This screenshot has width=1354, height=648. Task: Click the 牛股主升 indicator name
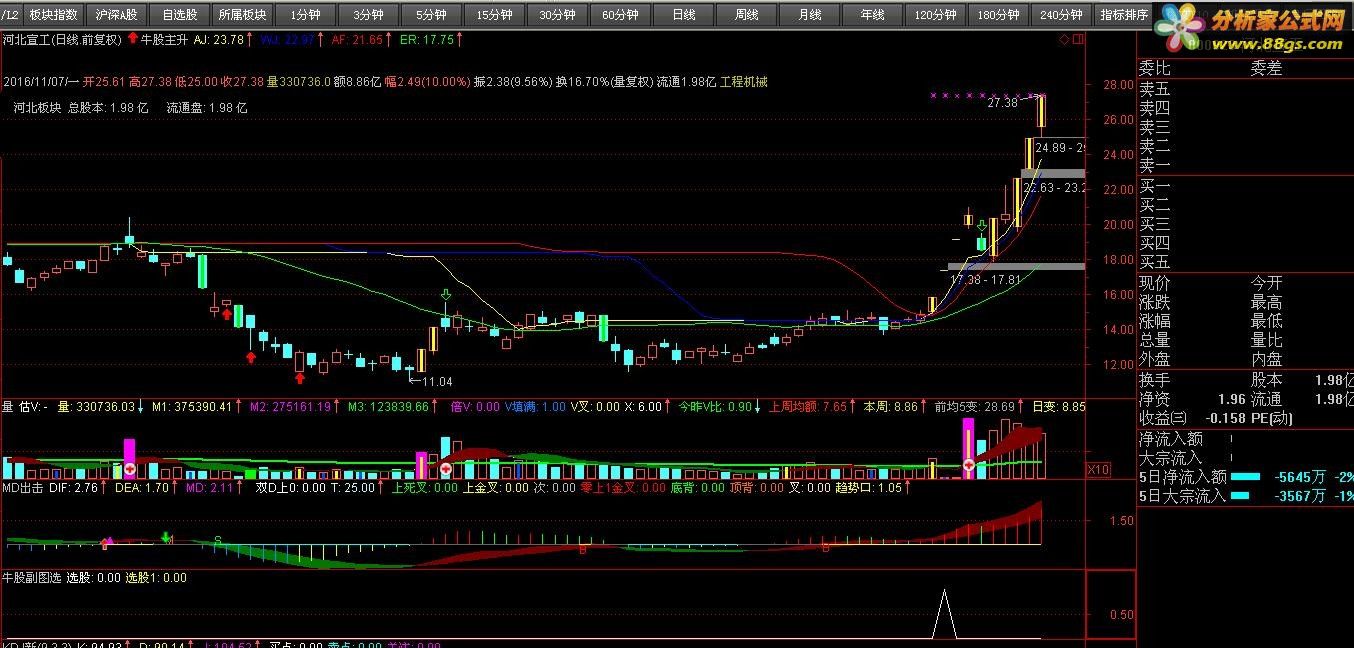tap(163, 40)
